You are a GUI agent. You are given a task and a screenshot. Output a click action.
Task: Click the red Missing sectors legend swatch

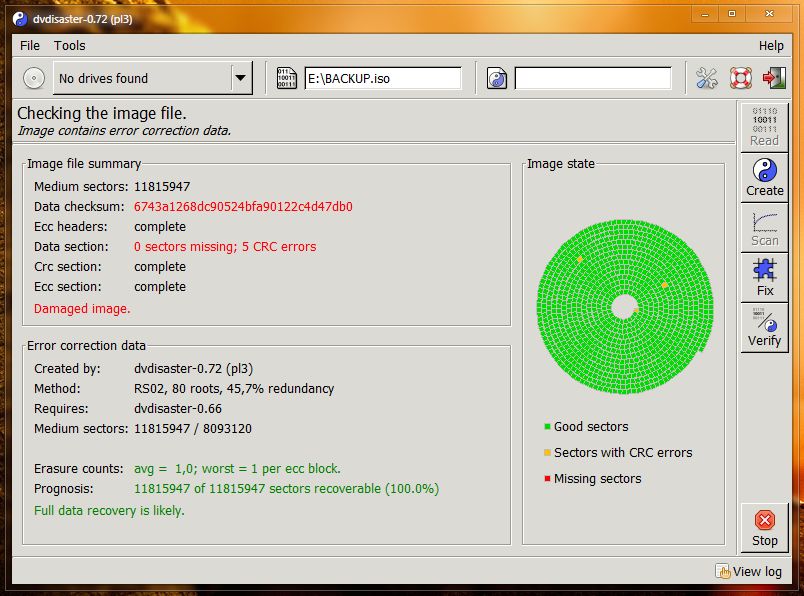(547, 479)
